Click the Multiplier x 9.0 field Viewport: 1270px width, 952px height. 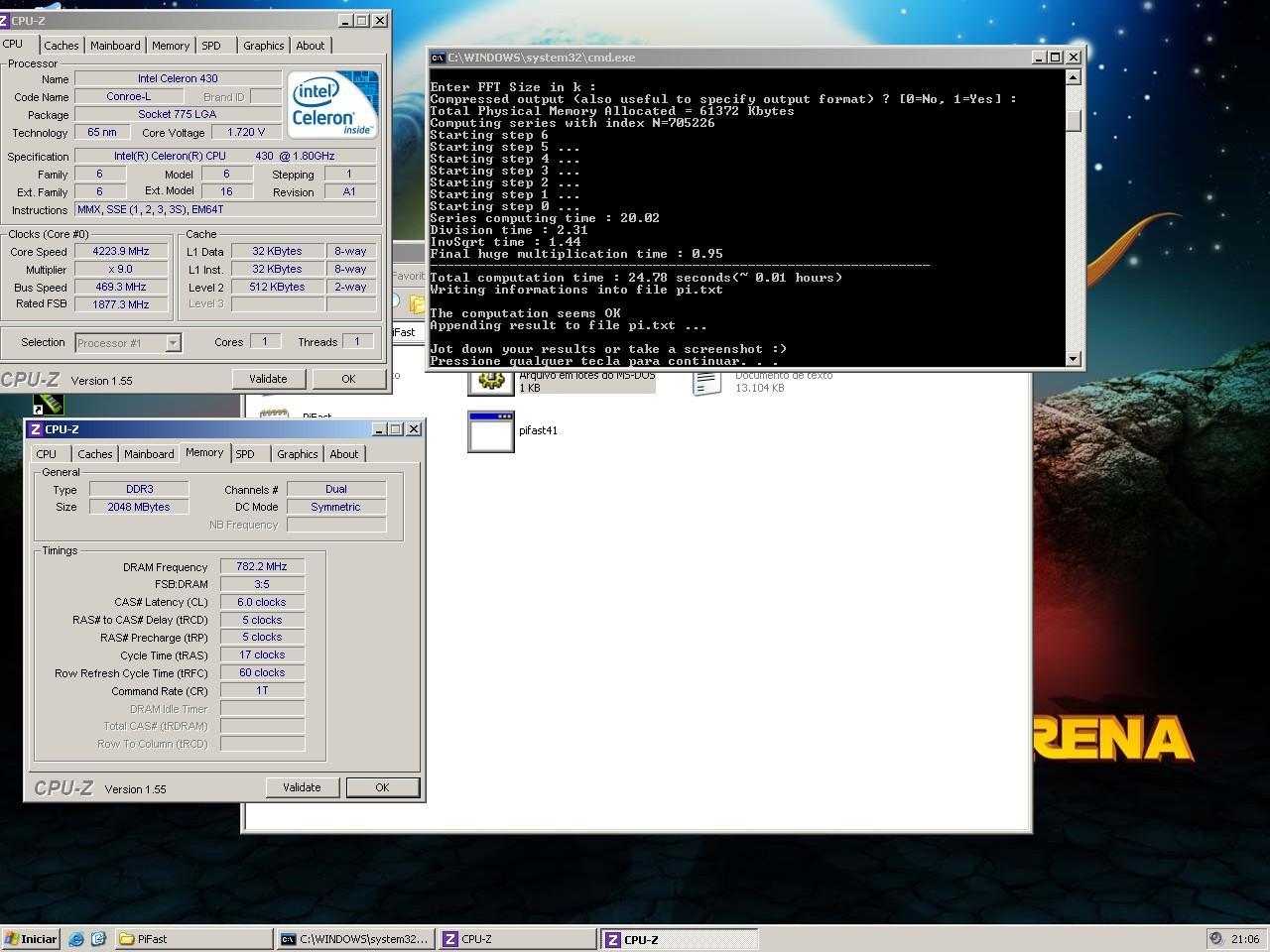pyautogui.click(x=120, y=270)
